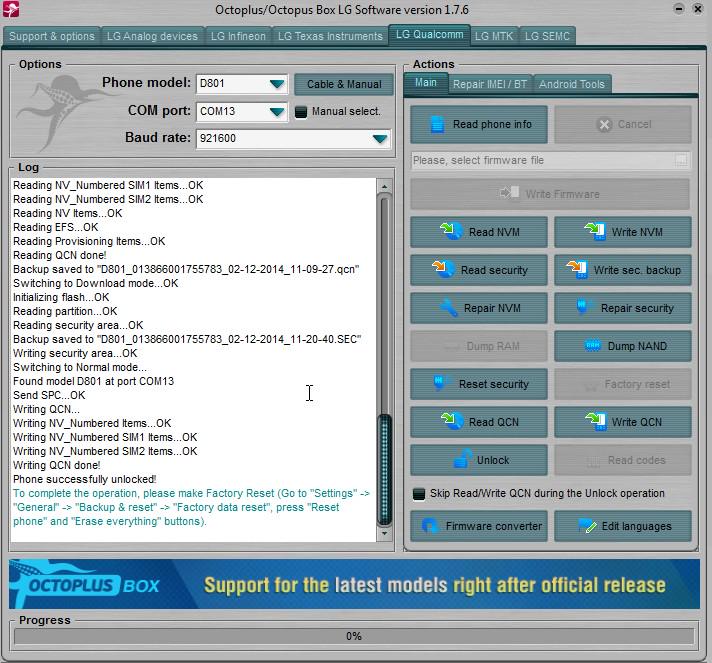Click the log scroll up arrow

tap(384, 186)
